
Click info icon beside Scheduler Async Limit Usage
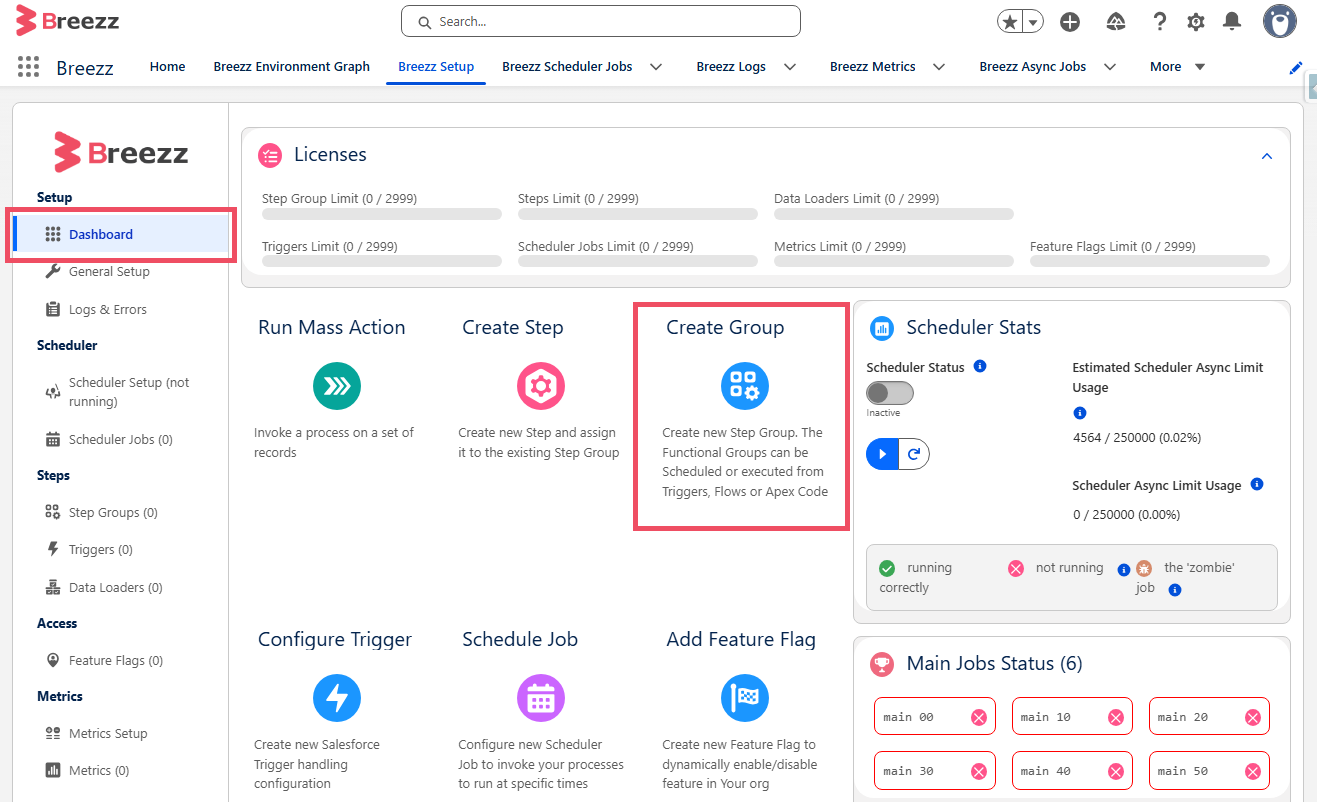[x=1257, y=484]
